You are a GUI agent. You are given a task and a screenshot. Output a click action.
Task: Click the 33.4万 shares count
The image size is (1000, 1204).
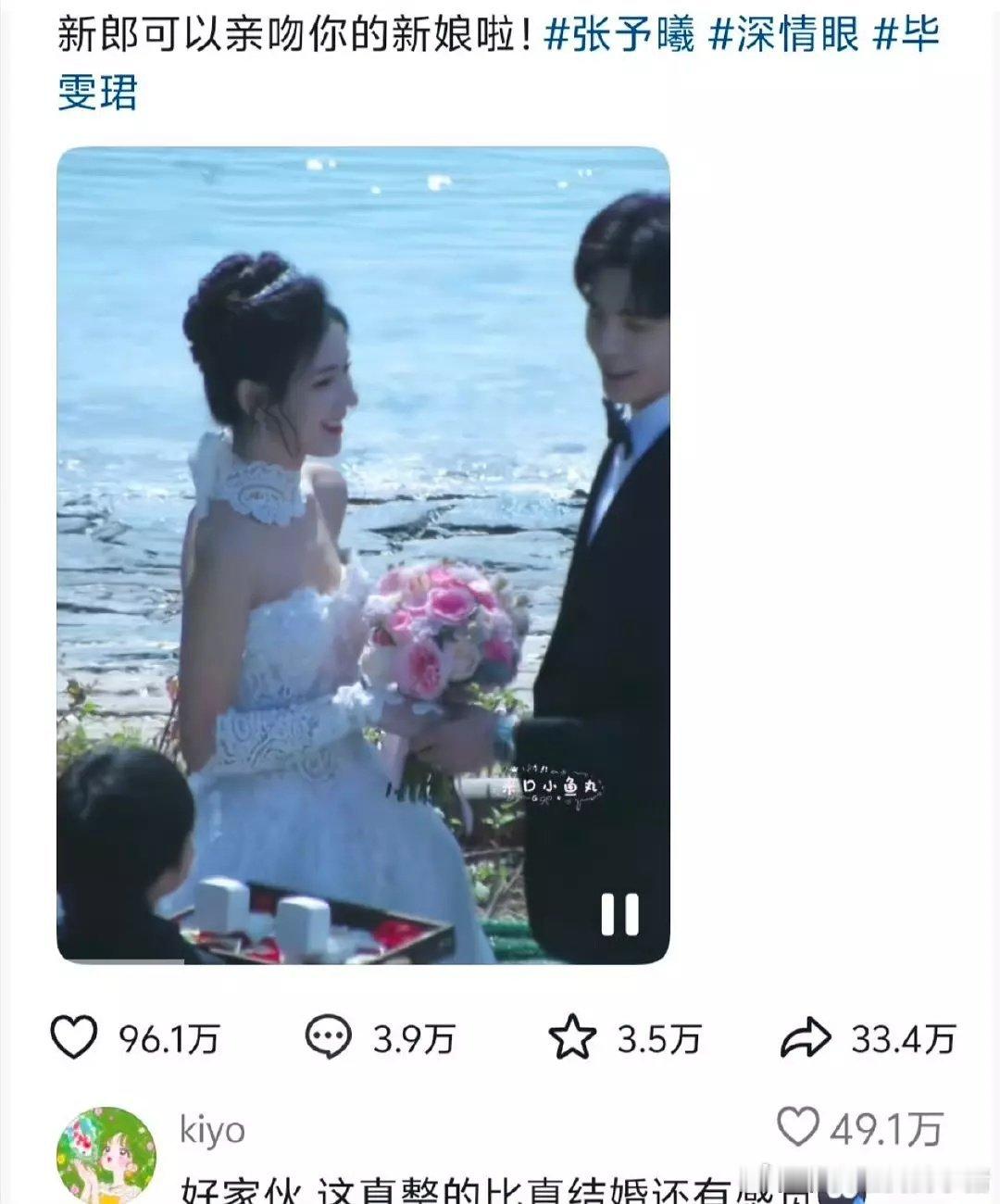click(903, 1039)
